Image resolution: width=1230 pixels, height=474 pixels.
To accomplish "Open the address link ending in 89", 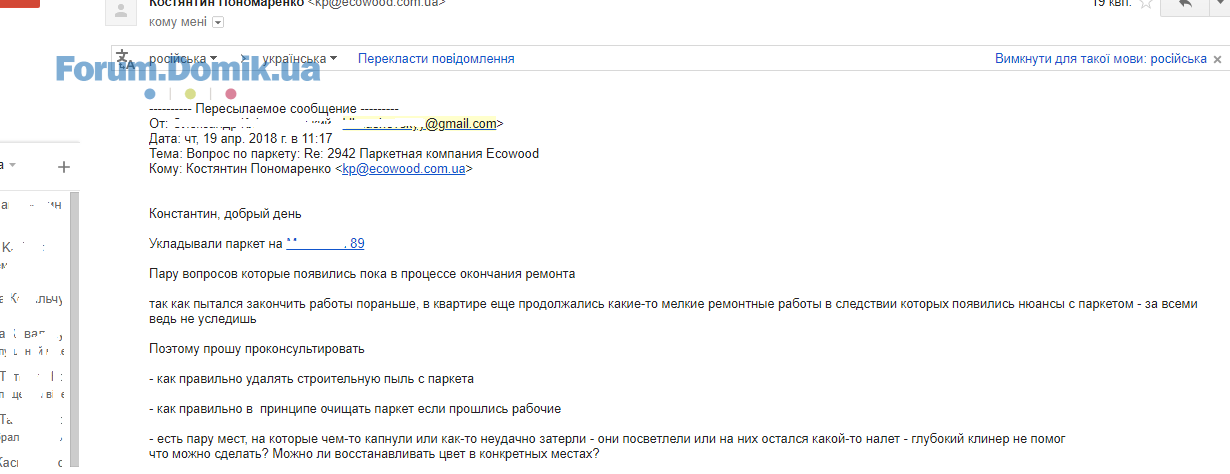I will (x=325, y=243).
